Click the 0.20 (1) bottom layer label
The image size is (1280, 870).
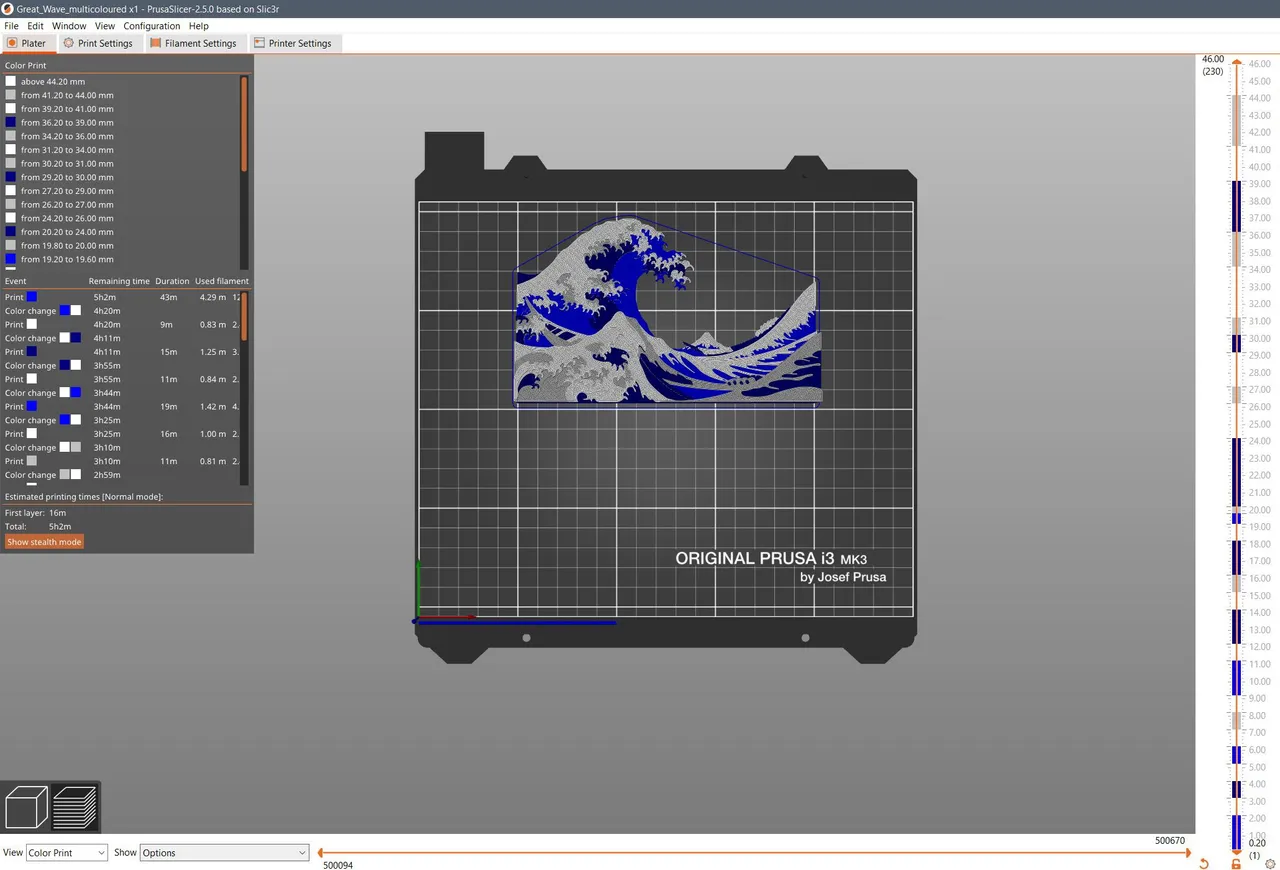pyautogui.click(x=1257, y=849)
